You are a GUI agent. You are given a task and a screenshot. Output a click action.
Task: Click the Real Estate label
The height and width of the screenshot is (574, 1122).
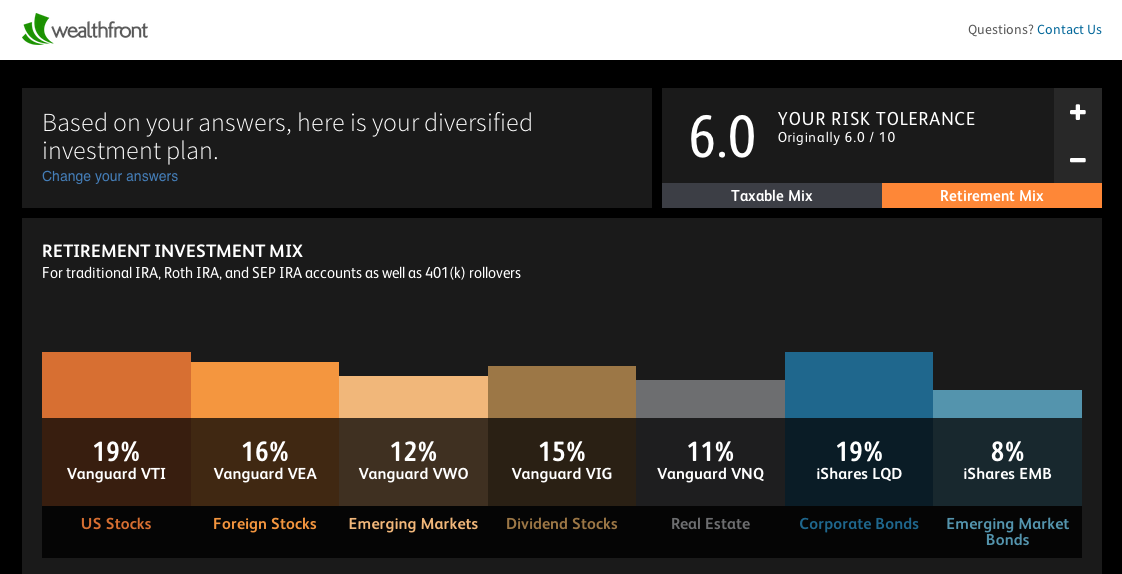[x=711, y=524]
